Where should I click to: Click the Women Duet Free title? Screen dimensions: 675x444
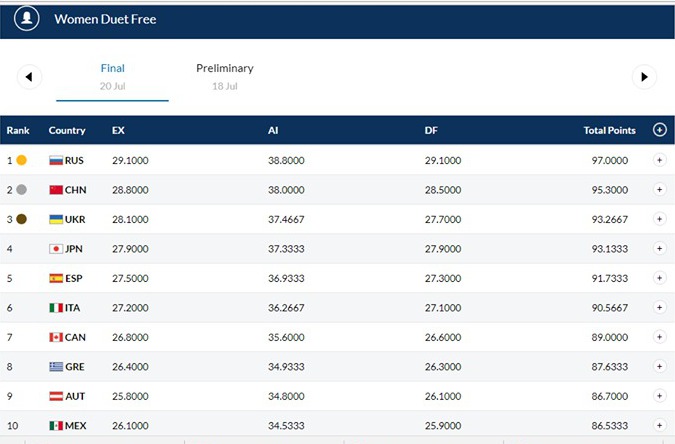point(105,19)
